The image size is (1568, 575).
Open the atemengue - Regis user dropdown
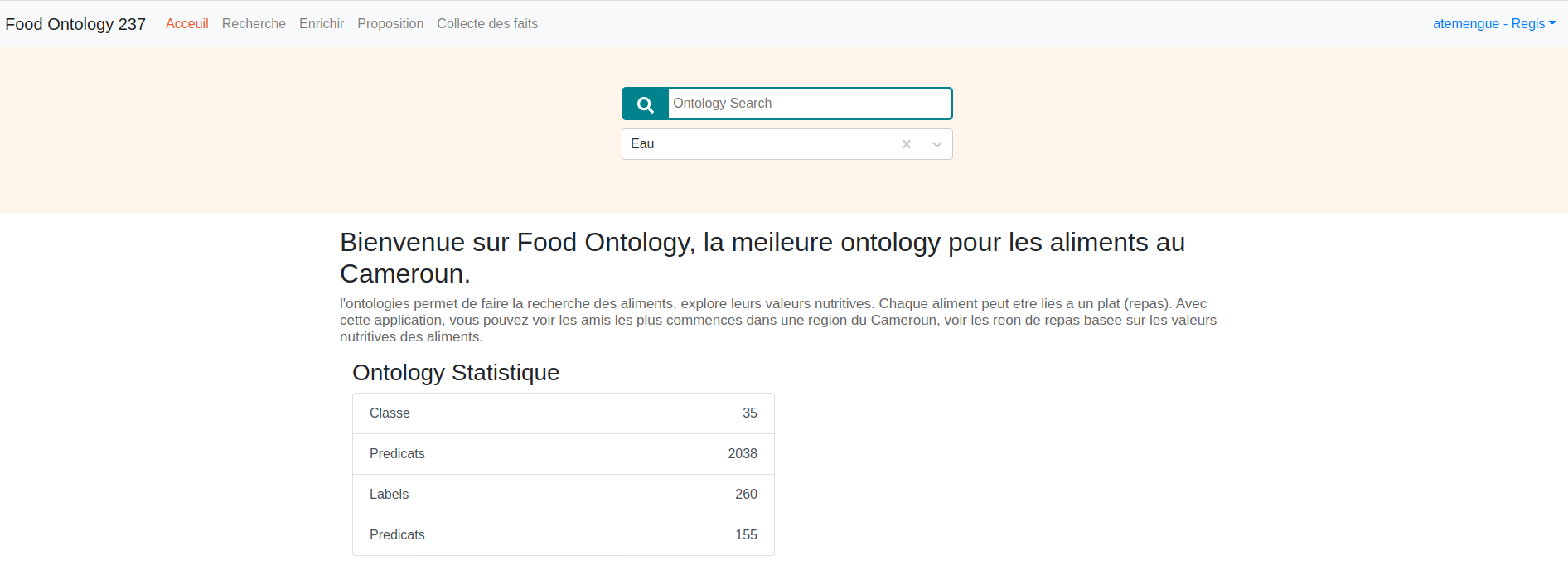(1494, 24)
